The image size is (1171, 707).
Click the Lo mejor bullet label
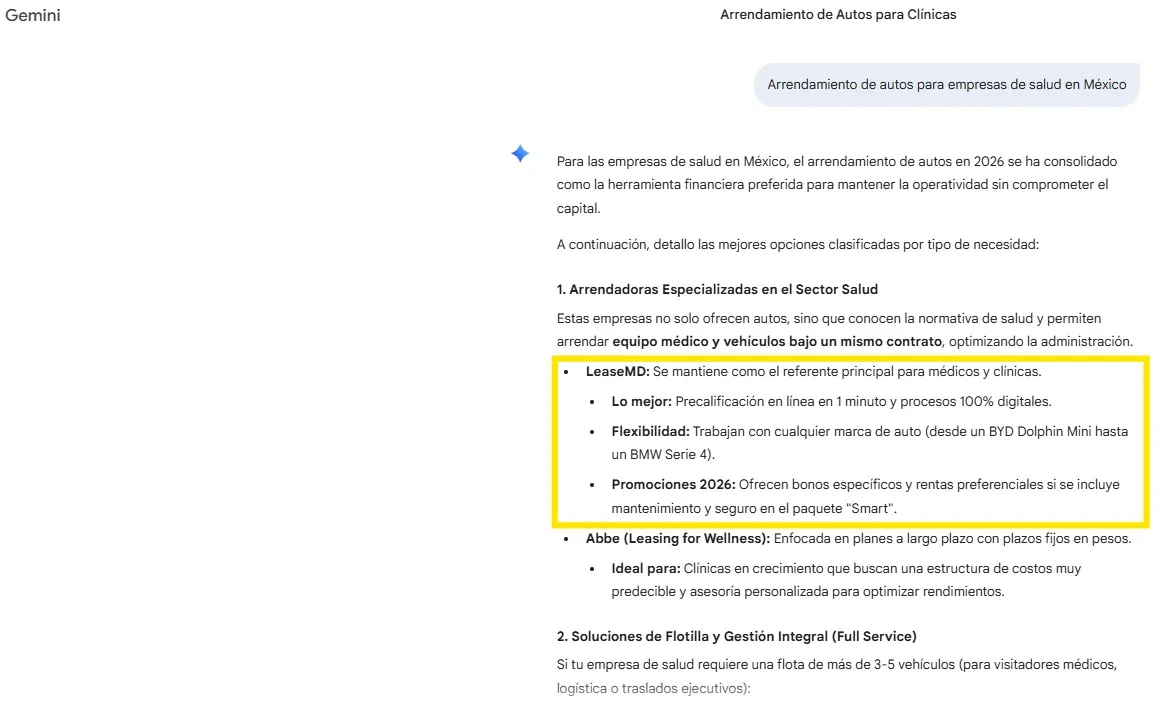point(642,402)
